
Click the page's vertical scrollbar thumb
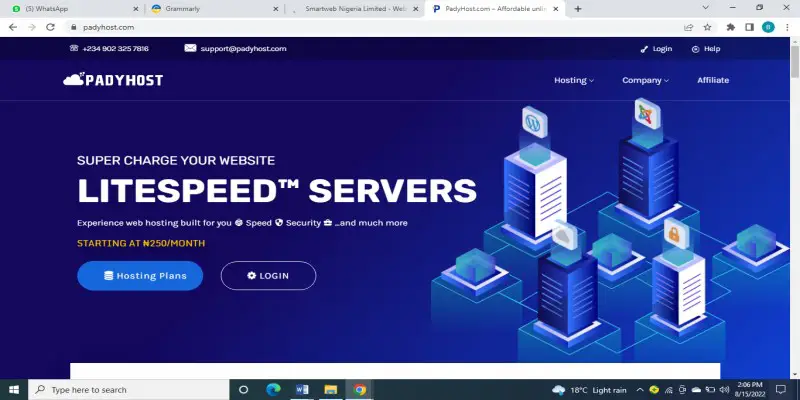click(795, 62)
